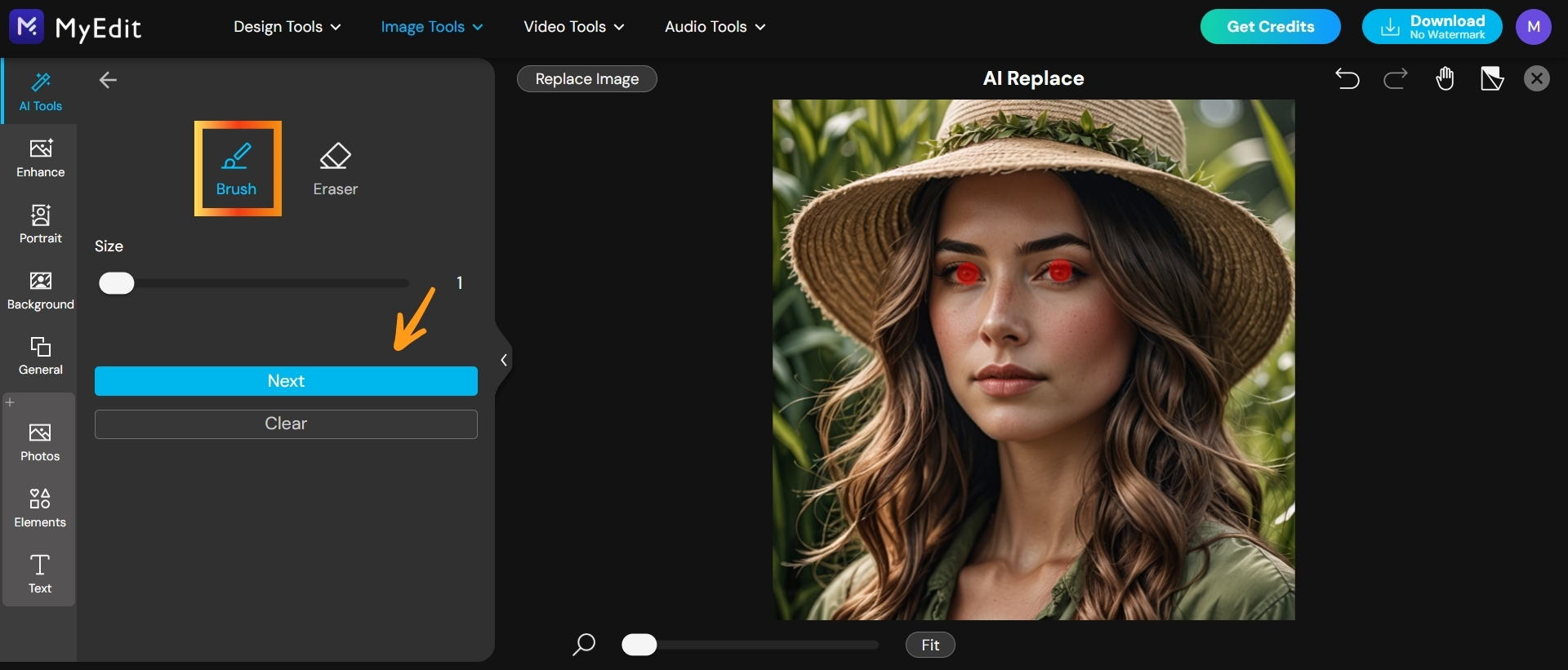Image resolution: width=1568 pixels, height=670 pixels.
Task: Open the Portrait tools
Action: [x=40, y=224]
